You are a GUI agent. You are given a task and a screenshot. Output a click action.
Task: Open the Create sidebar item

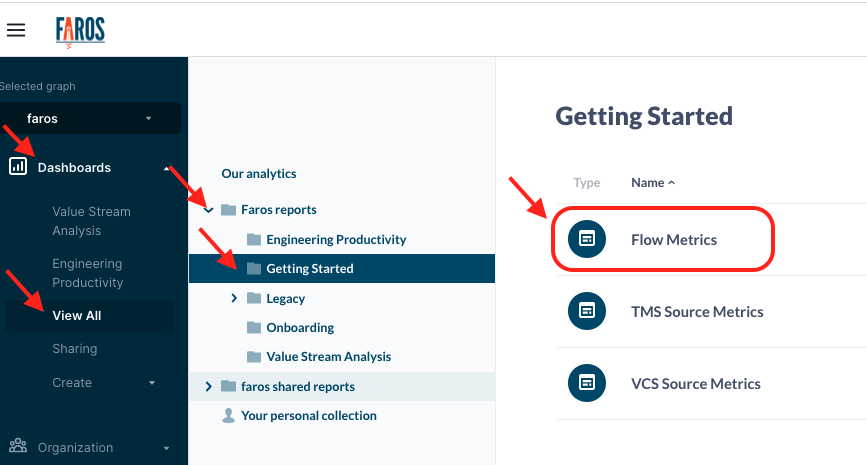72,383
